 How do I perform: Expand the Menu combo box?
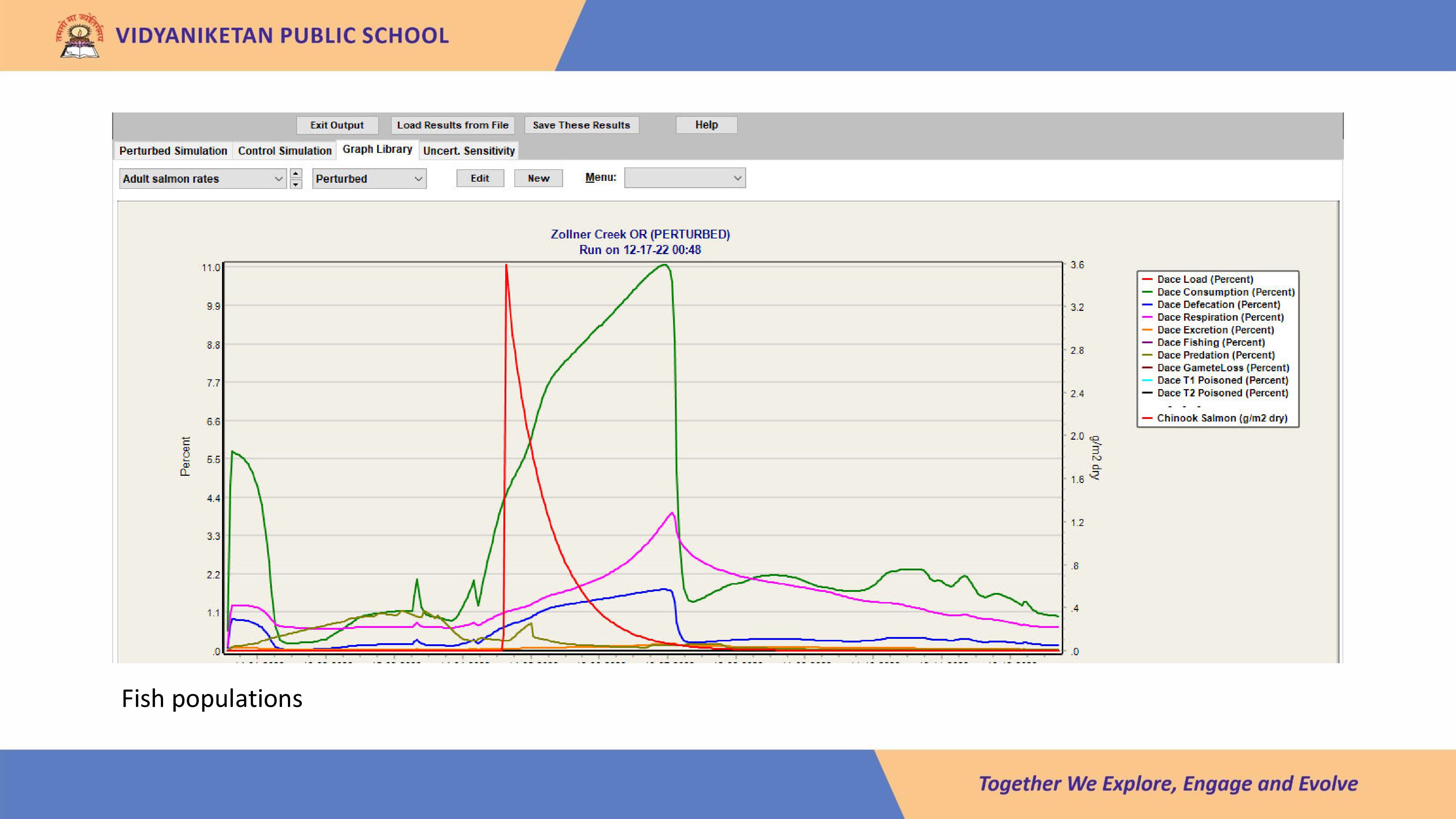(684, 178)
